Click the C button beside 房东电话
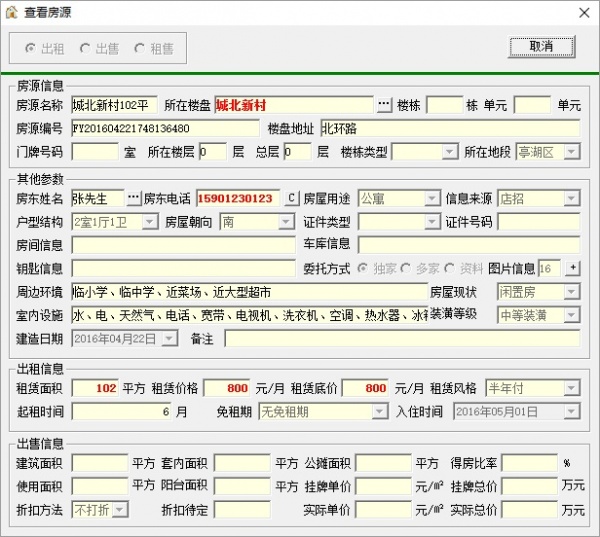This screenshot has height=537, width=600. [x=292, y=198]
